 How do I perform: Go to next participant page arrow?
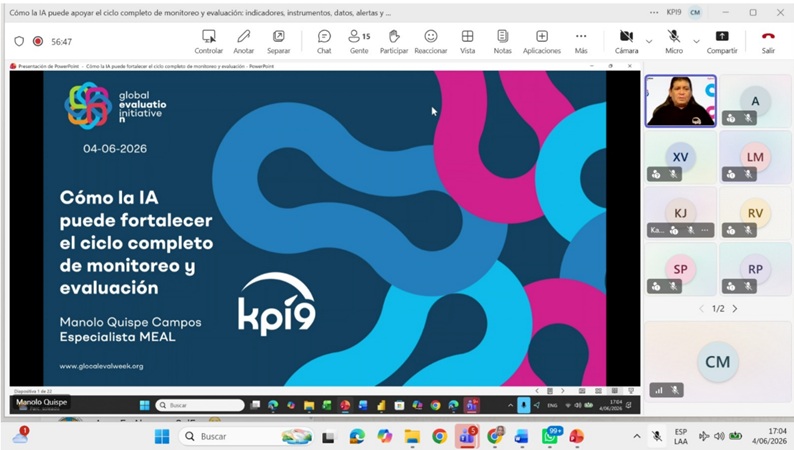735,308
